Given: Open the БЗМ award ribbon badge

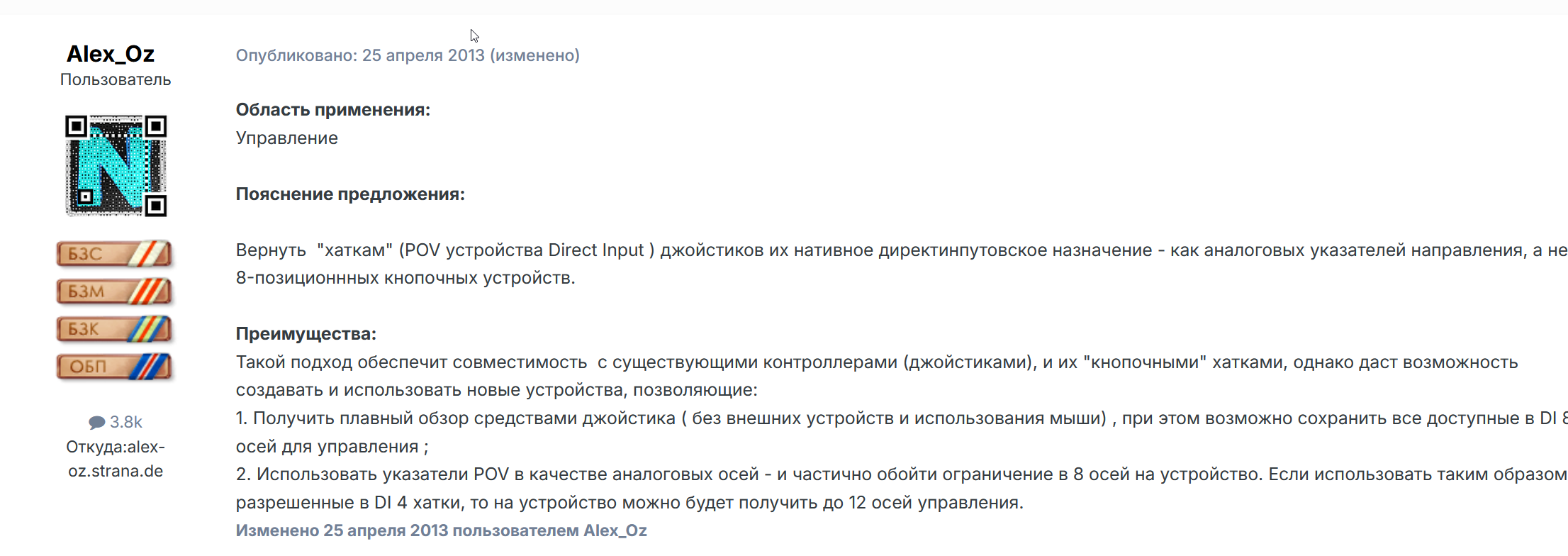Looking at the screenshot, I should [x=115, y=291].
